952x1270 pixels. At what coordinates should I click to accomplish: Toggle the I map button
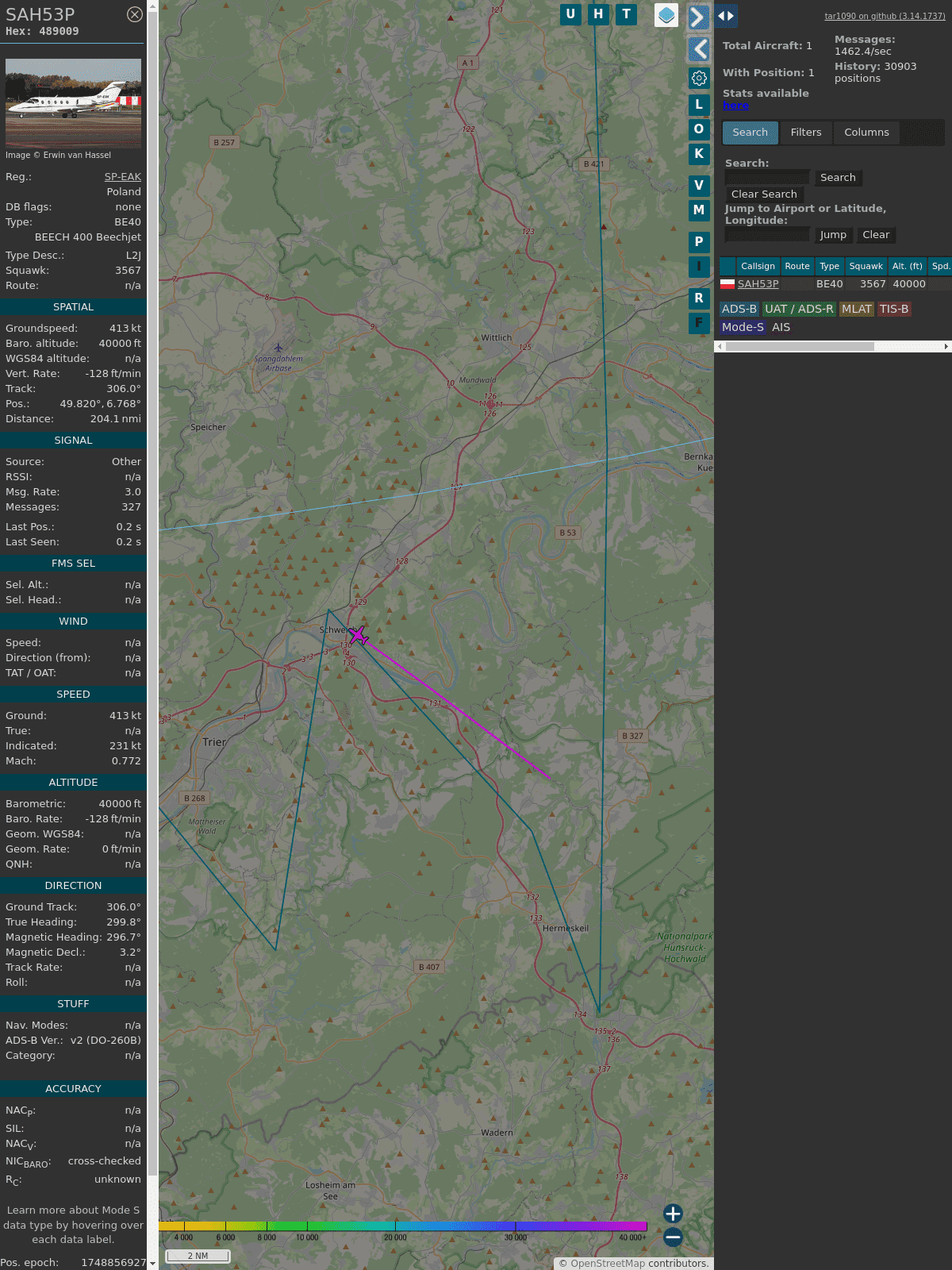pos(699,267)
